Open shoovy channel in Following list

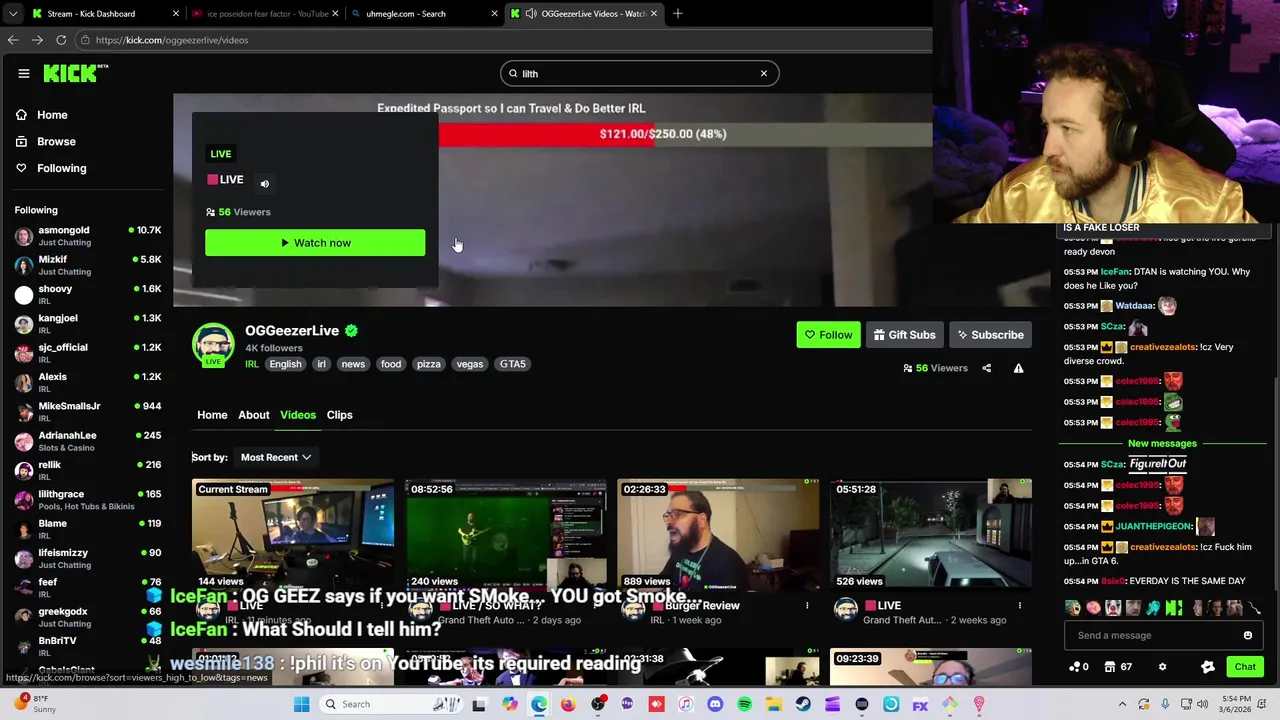tap(88, 294)
